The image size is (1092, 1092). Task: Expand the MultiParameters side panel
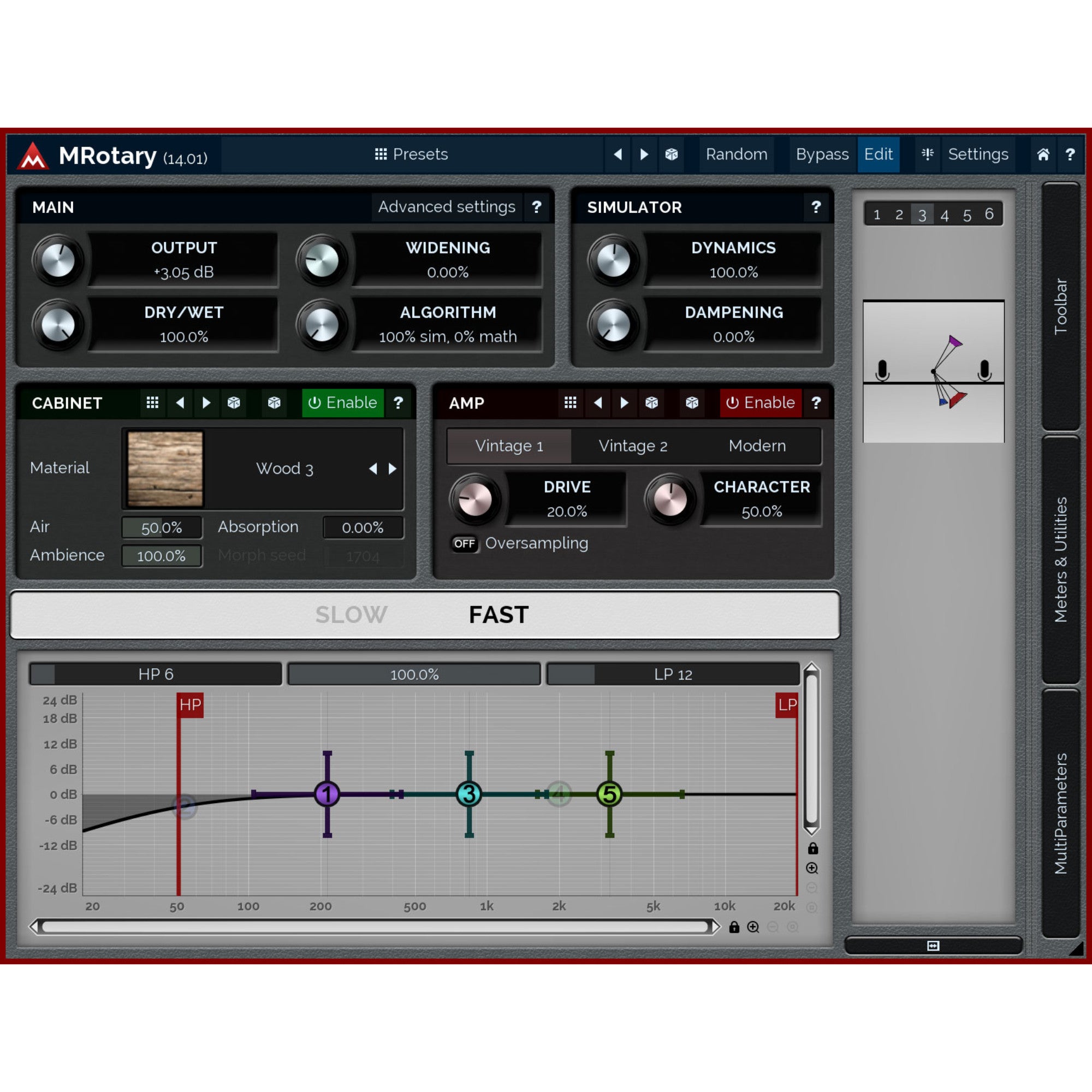pyautogui.click(x=1061, y=814)
